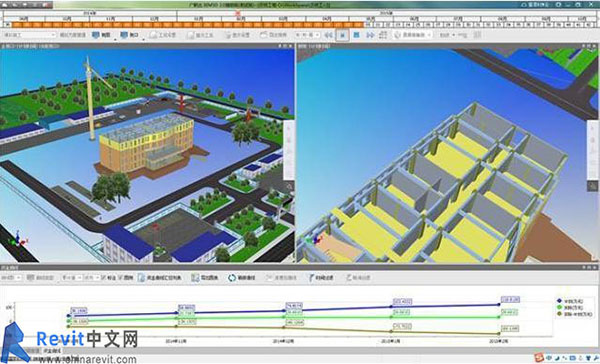600x364 pixels.
Task: Fast-forward the construction simulation
Action: [370, 35]
